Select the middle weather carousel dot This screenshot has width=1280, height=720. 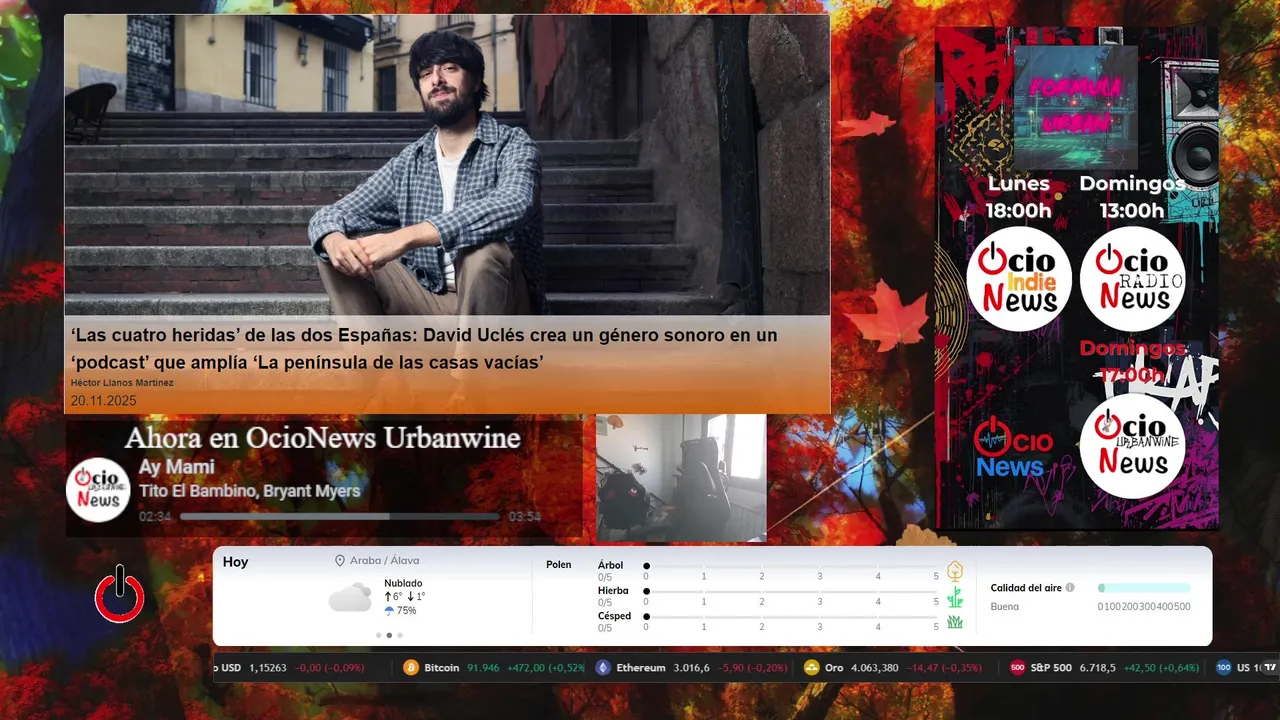click(x=389, y=635)
